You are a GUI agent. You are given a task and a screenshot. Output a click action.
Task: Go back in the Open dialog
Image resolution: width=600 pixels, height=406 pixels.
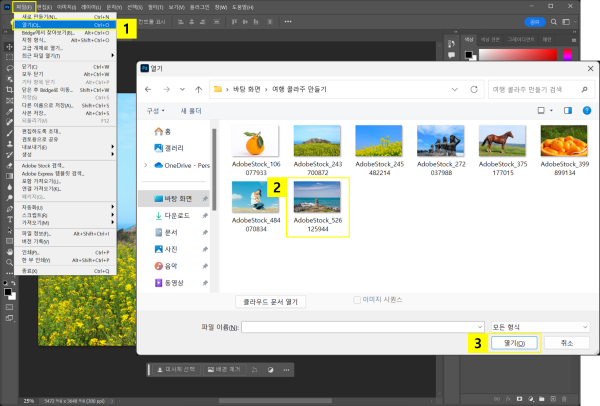click(x=148, y=89)
